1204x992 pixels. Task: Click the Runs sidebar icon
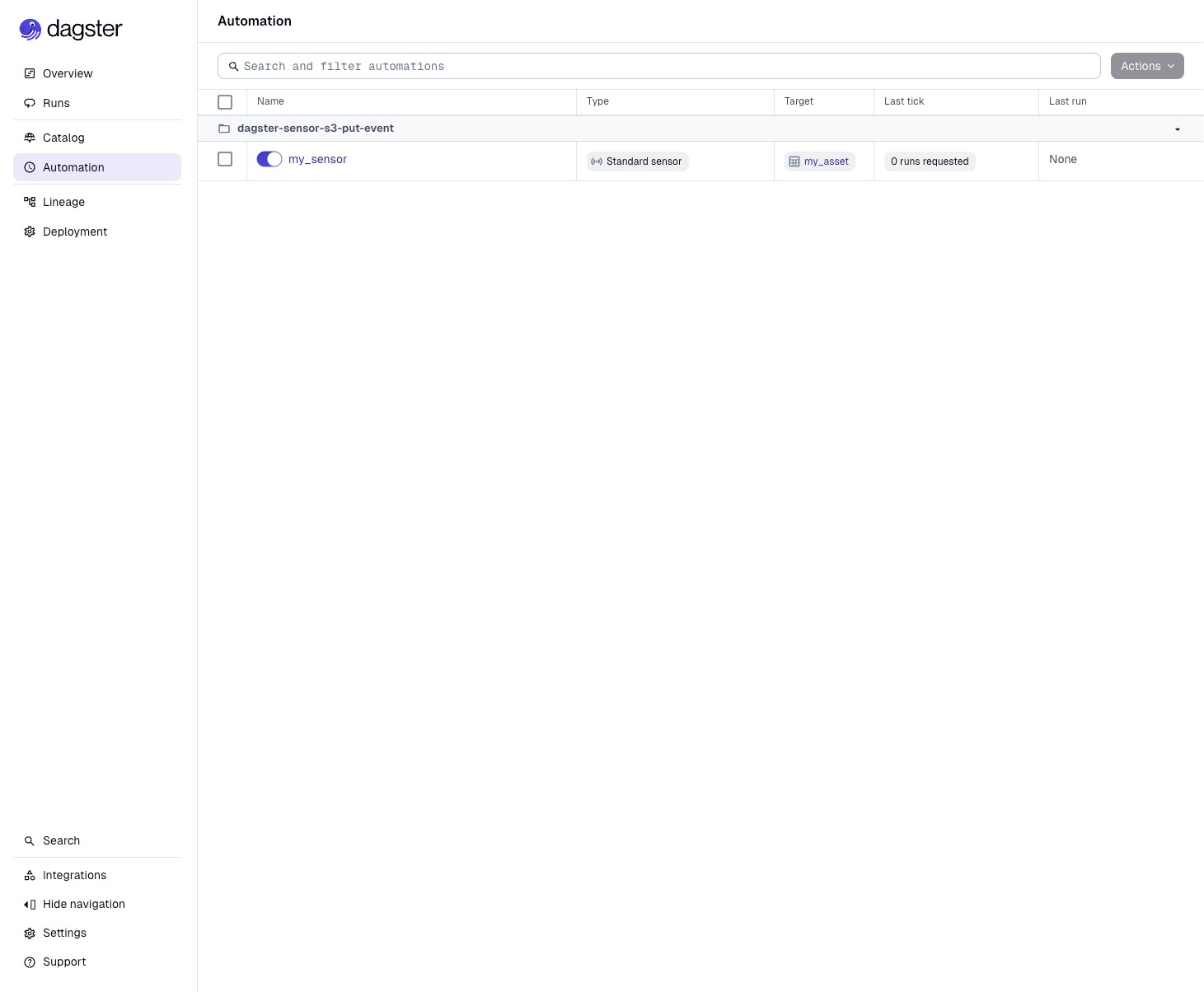[x=30, y=103]
